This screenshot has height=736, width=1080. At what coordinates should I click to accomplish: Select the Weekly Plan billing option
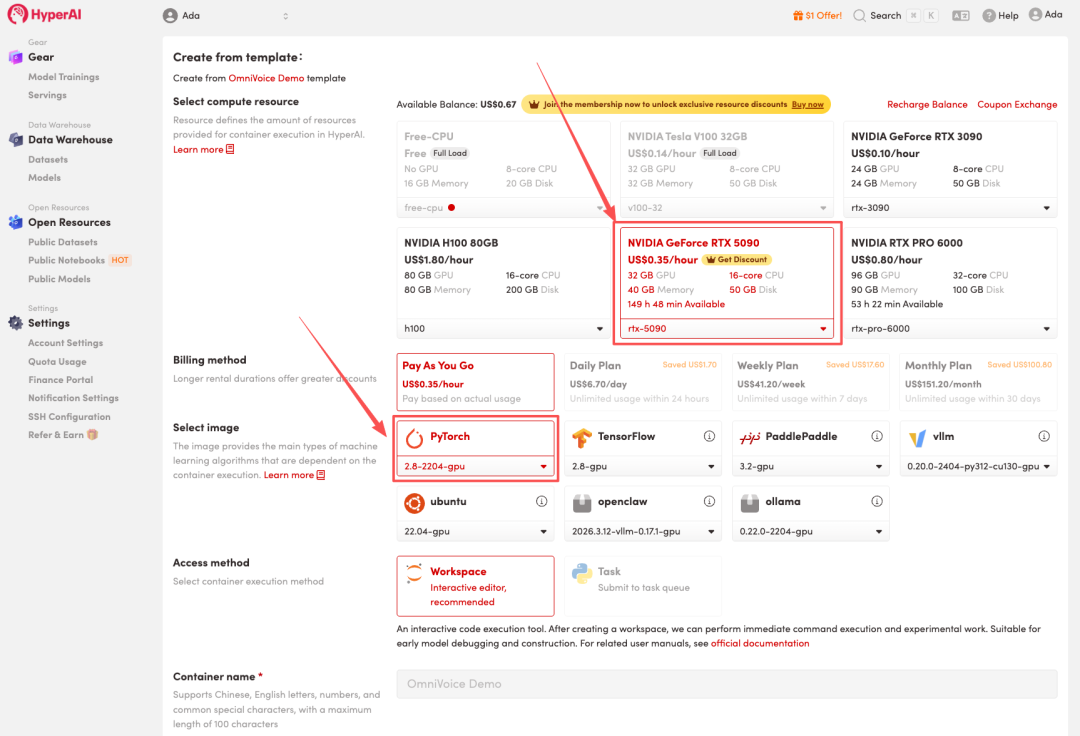[810, 382]
